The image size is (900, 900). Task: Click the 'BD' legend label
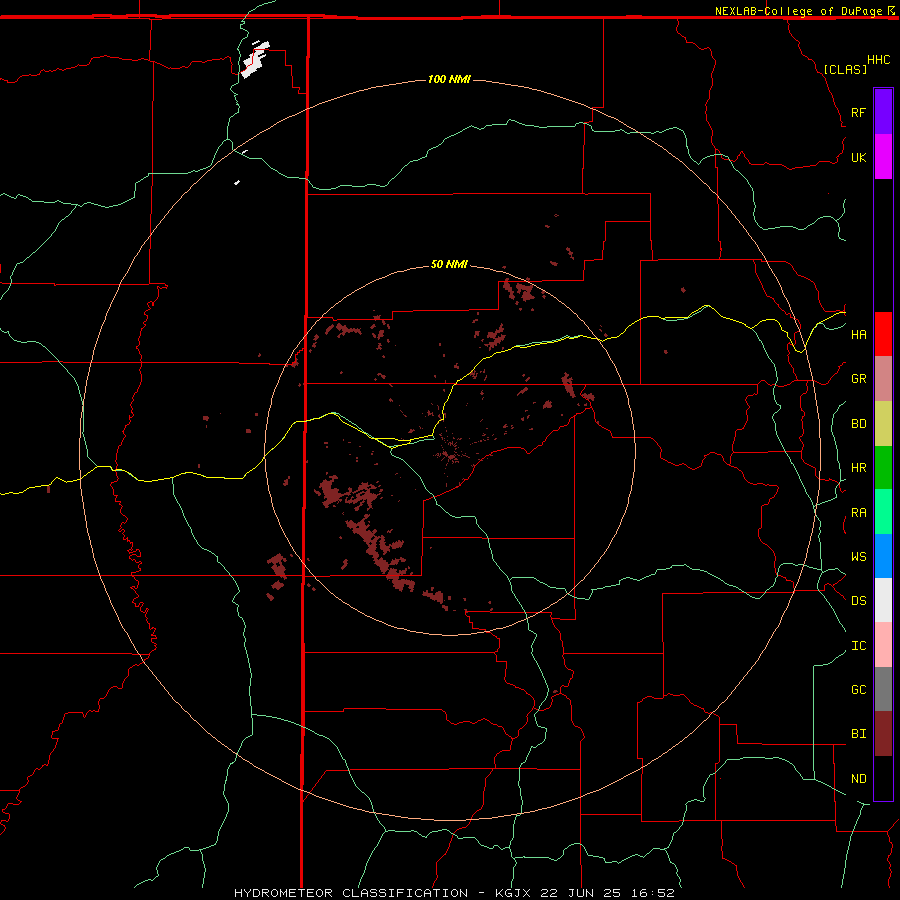[x=858, y=424]
